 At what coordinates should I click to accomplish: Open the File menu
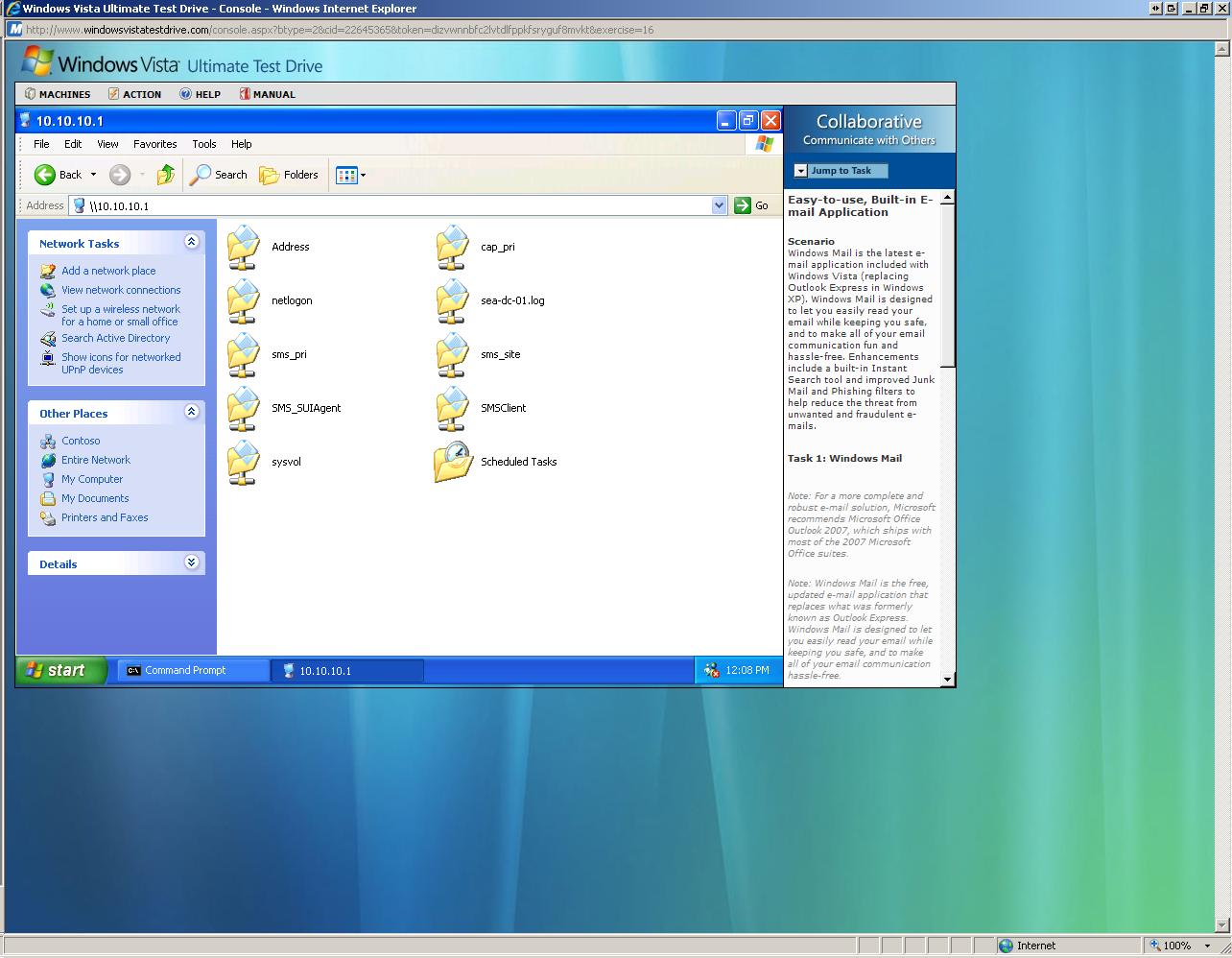(41, 144)
